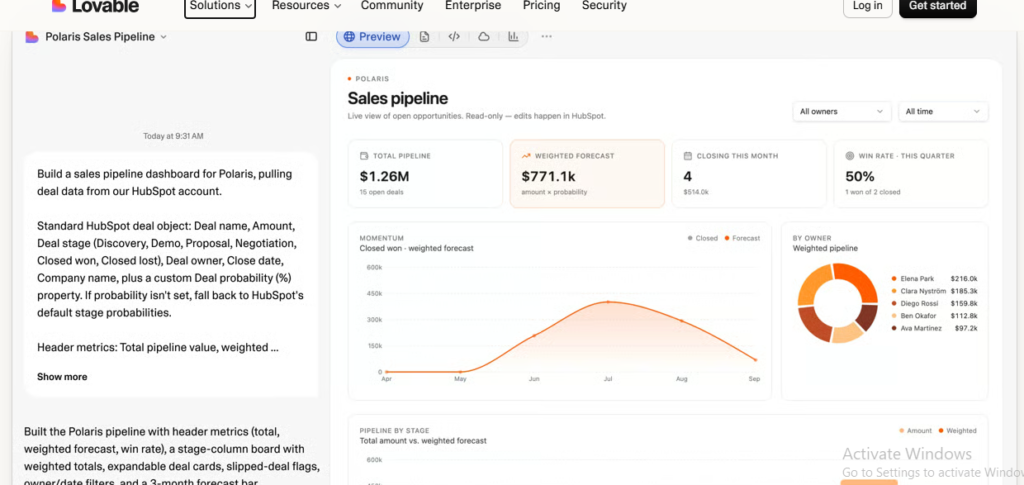This screenshot has width=1024, height=485.
Task: Toggle the Closed series in Momentum legend
Action: pos(703,238)
